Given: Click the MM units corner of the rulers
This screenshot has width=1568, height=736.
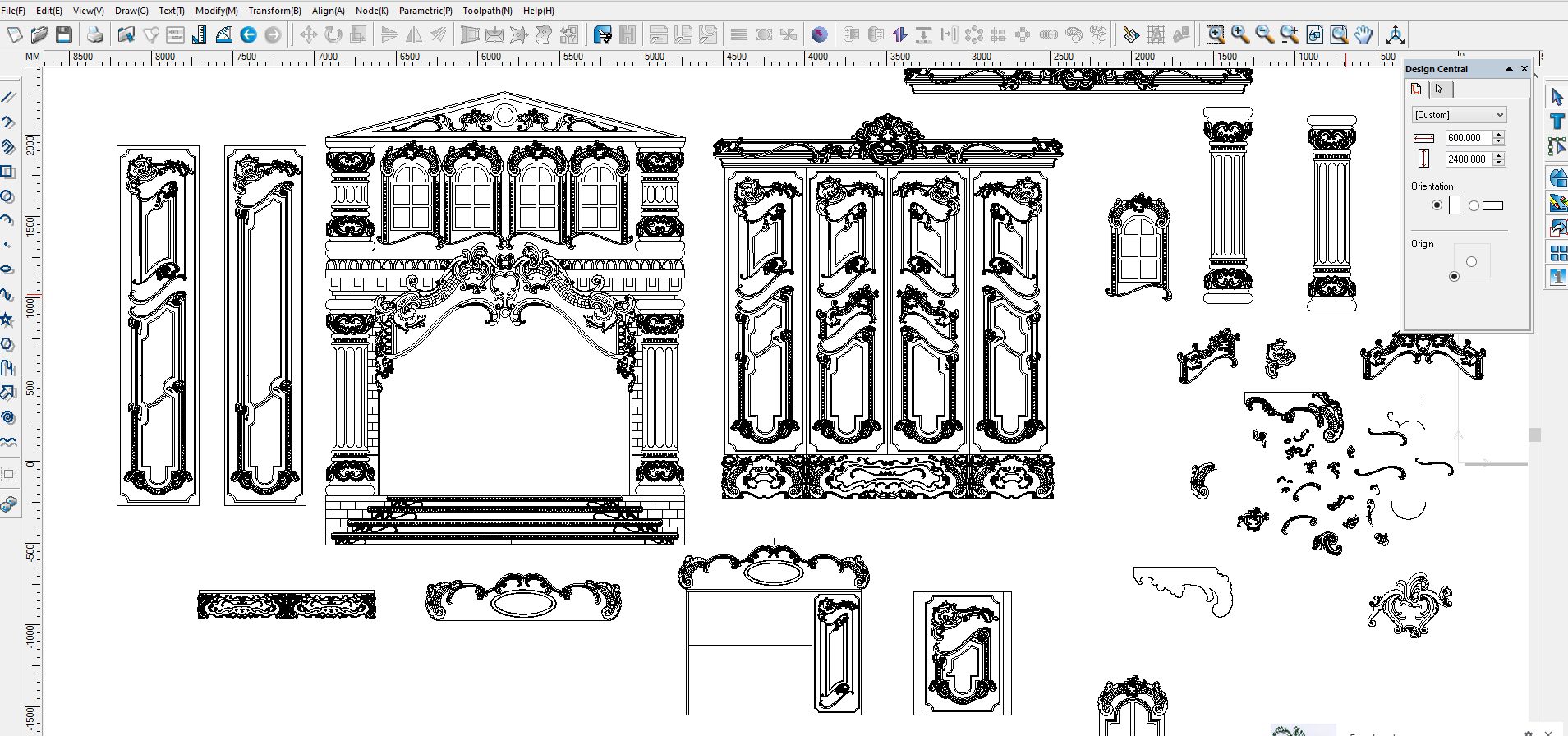Looking at the screenshot, I should 33,57.
